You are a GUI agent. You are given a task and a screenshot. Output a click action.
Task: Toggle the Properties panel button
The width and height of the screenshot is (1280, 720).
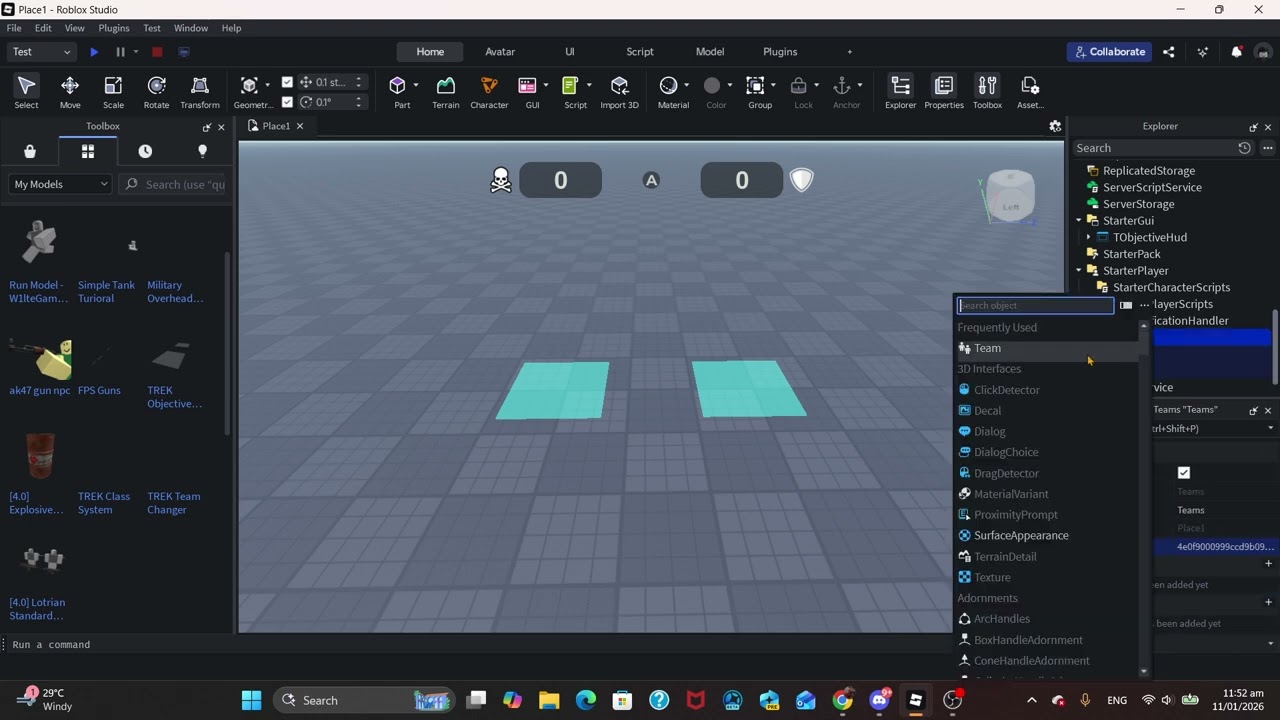pos(944,92)
